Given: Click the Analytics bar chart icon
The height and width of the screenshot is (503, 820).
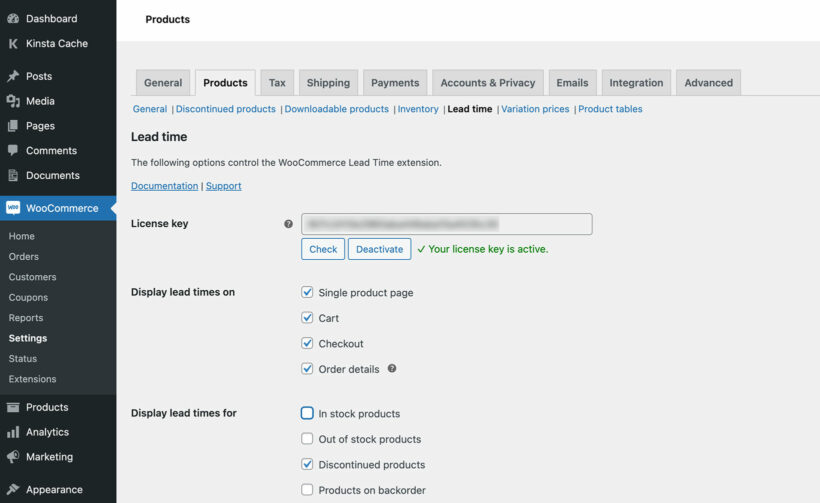Looking at the screenshot, I should [13, 432].
